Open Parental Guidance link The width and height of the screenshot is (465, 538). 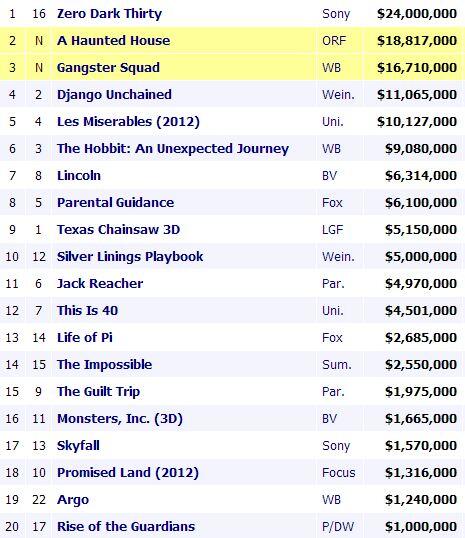pyautogui.click(x=115, y=202)
